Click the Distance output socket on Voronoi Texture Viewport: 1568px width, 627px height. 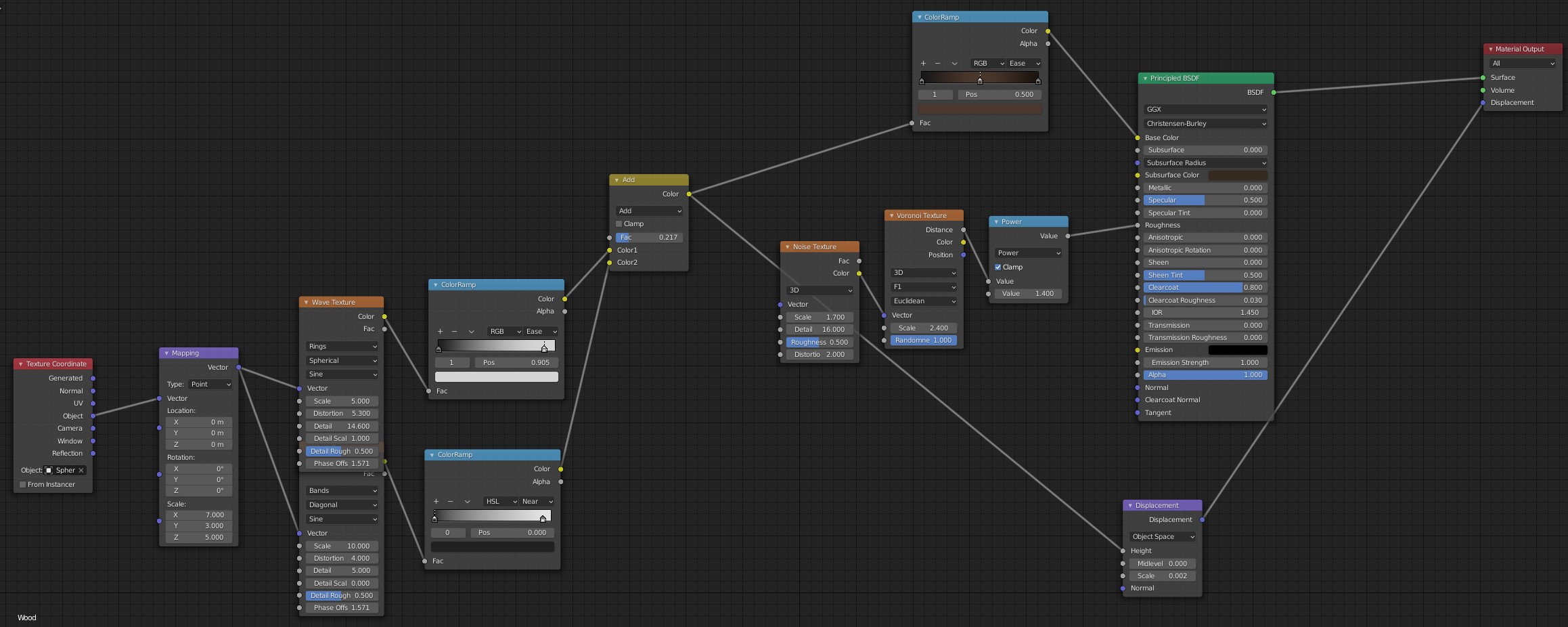[x=963, y=230]
